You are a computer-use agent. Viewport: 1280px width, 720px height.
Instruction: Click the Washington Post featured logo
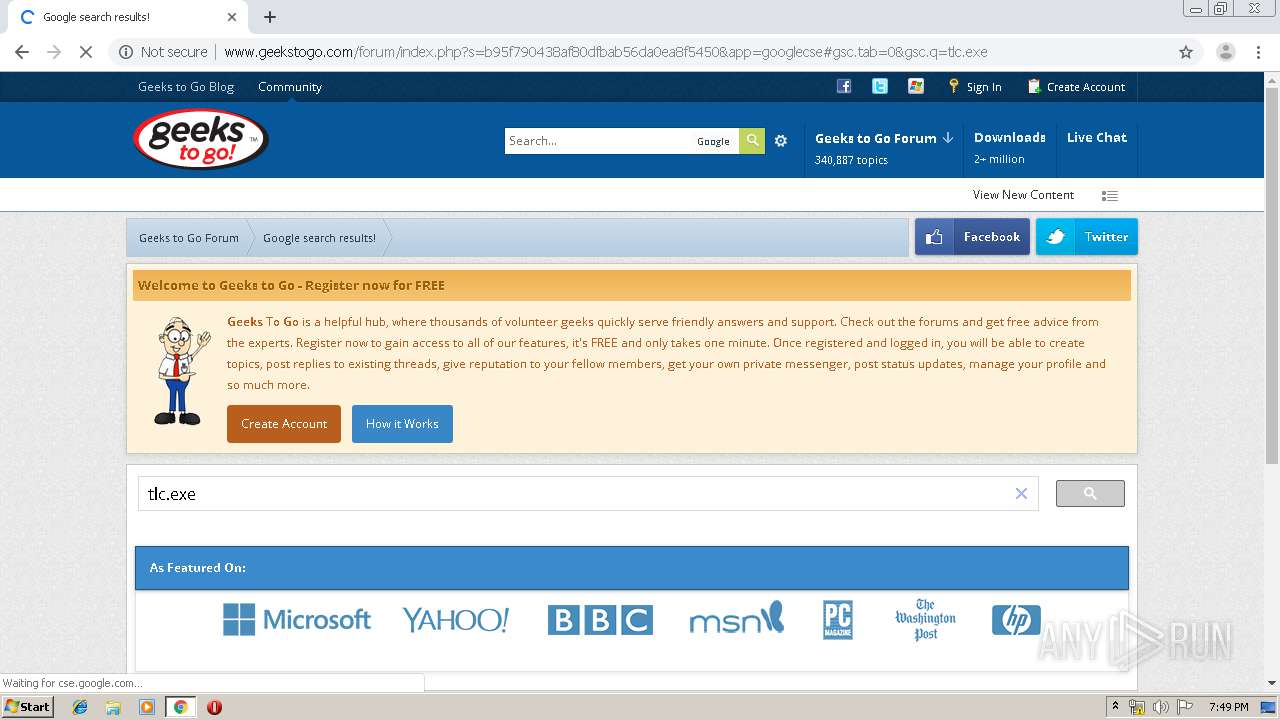click(x=925, y=620)
